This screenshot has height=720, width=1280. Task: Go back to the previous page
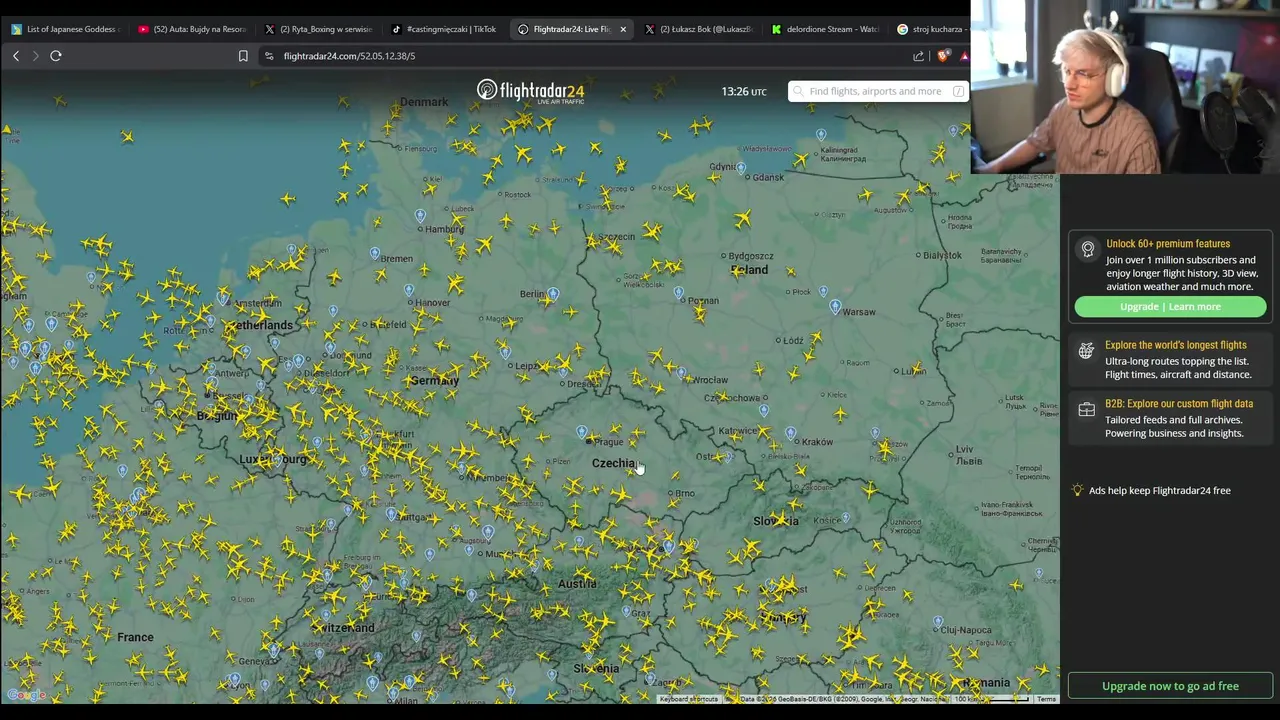(16, 56)
